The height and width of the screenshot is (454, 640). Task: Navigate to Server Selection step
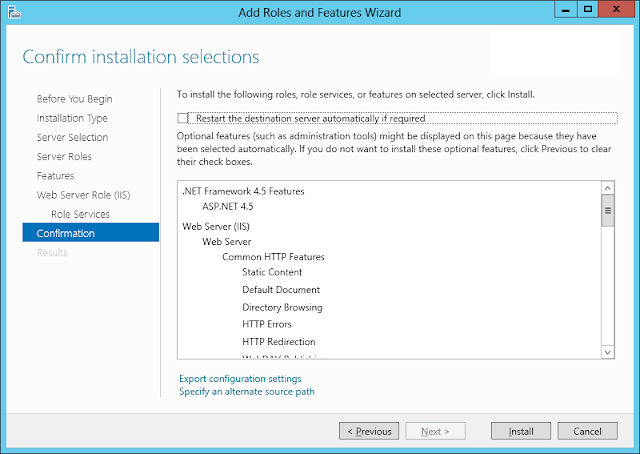tap(72, 137)
